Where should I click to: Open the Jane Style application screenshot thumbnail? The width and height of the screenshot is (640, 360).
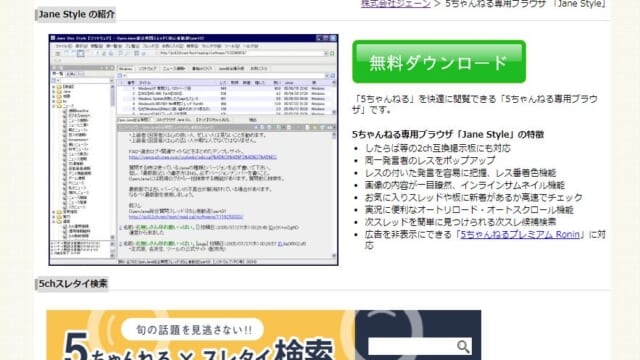[x=193, y=150]
